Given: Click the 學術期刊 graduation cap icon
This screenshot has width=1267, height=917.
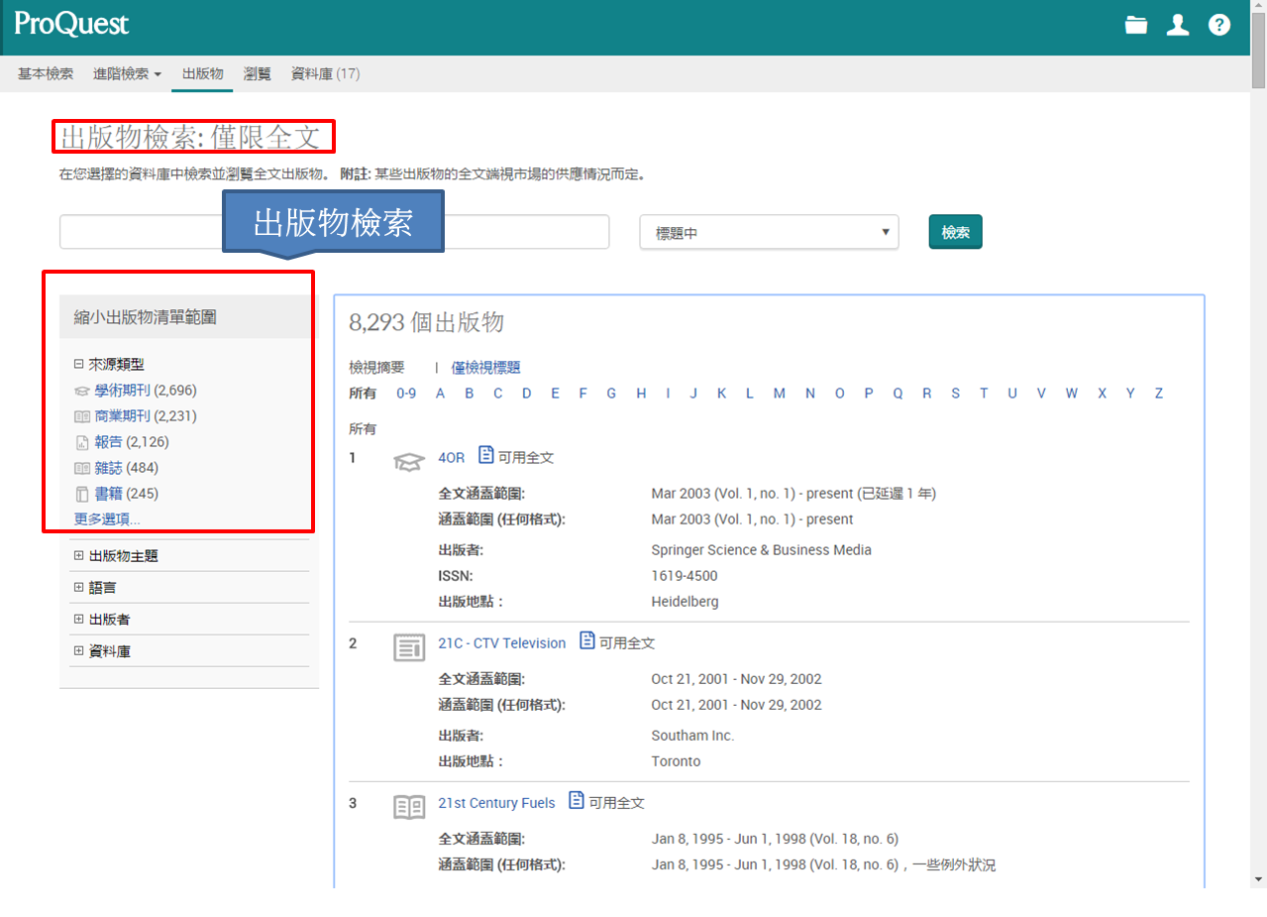Looking at the screenshot, I should pyautogui.click(x=82, y=391).
